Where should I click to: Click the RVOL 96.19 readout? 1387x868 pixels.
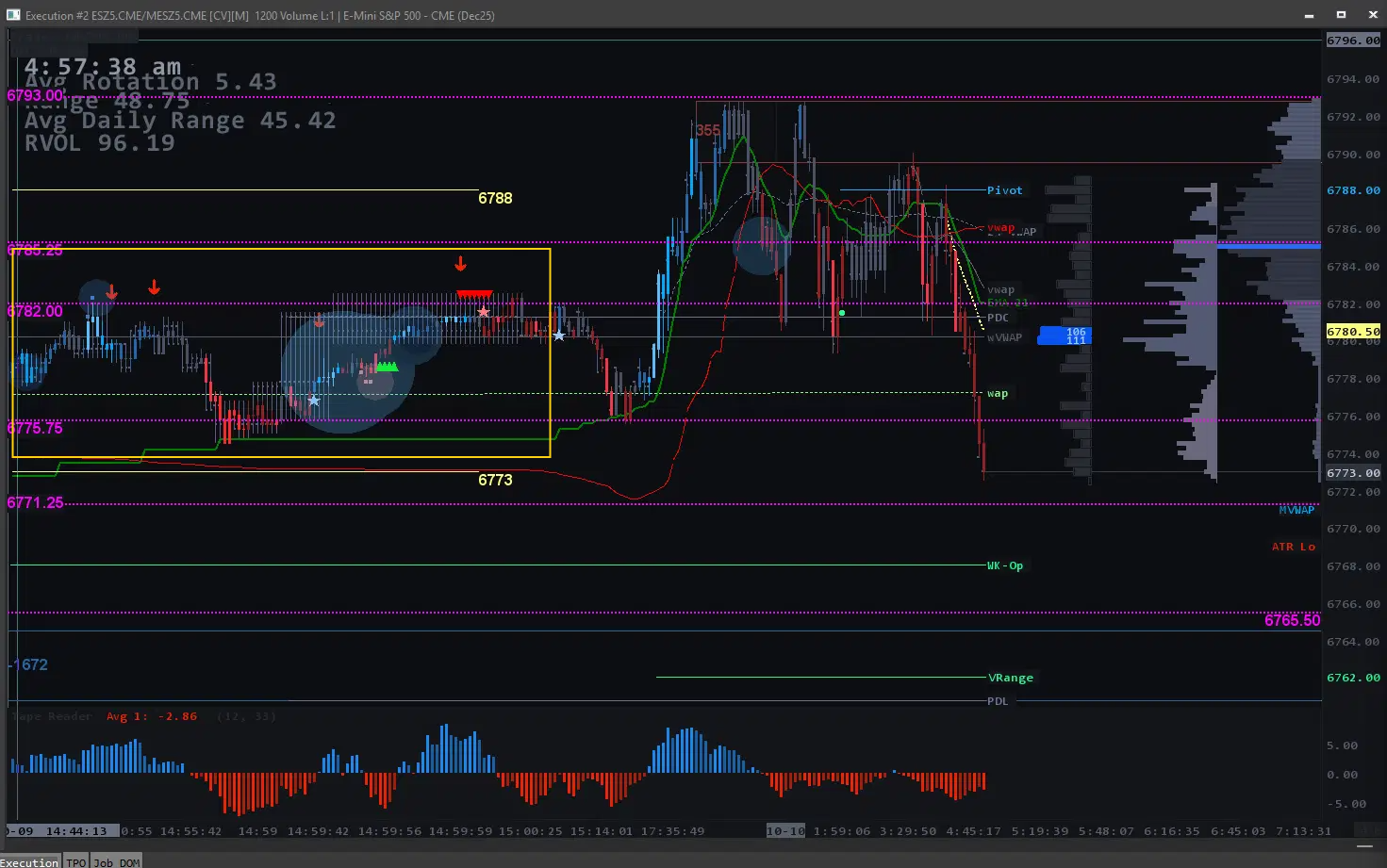click(99, 143)
